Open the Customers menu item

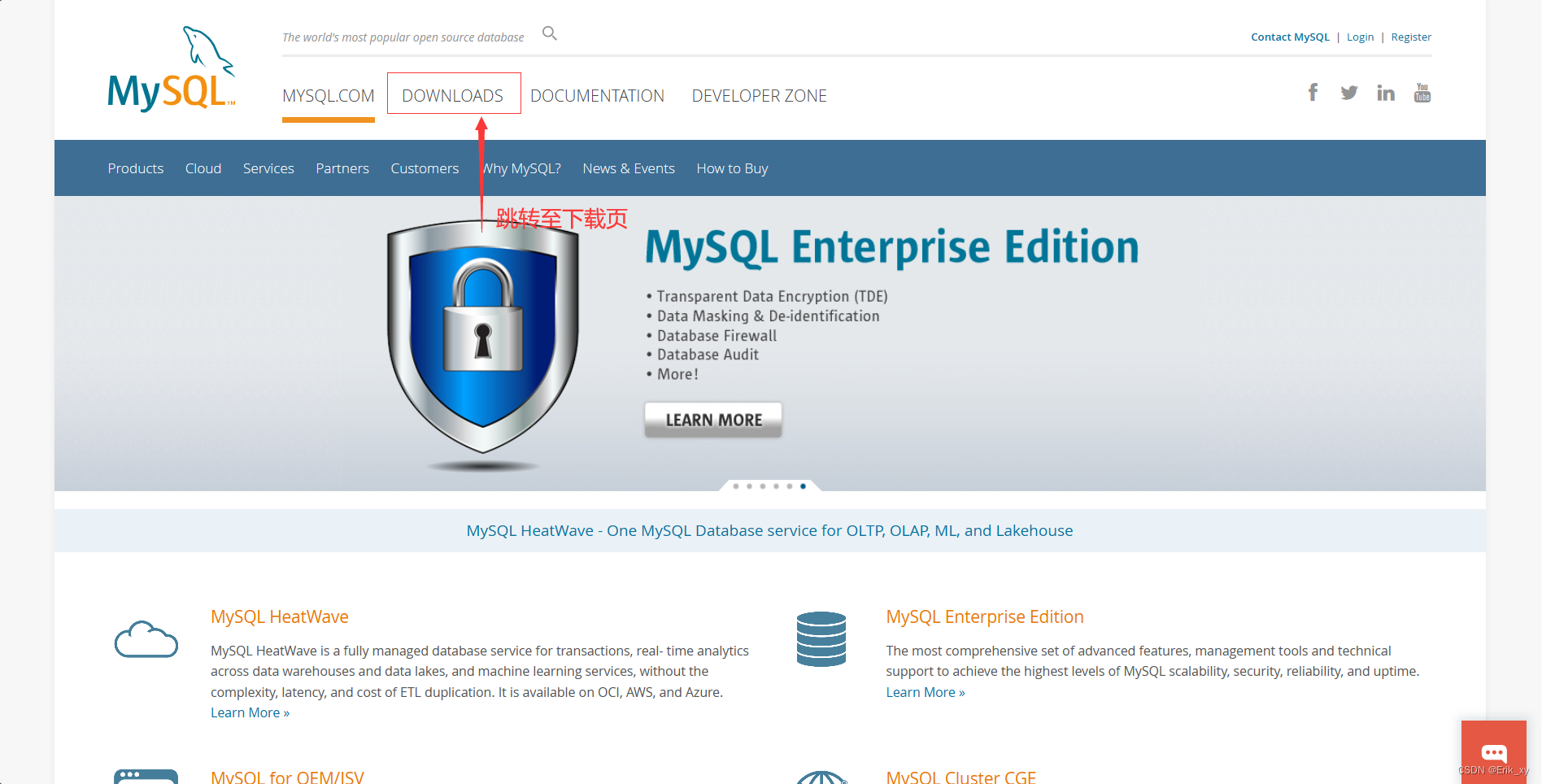coord(425,168)
